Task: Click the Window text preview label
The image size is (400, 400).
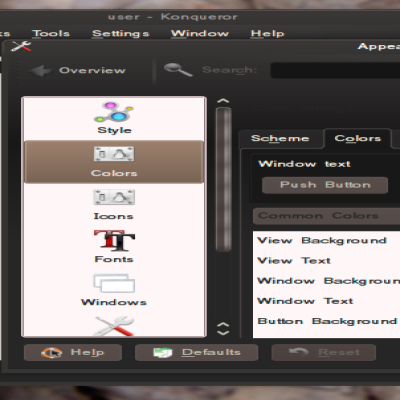Action: point(304,164)
